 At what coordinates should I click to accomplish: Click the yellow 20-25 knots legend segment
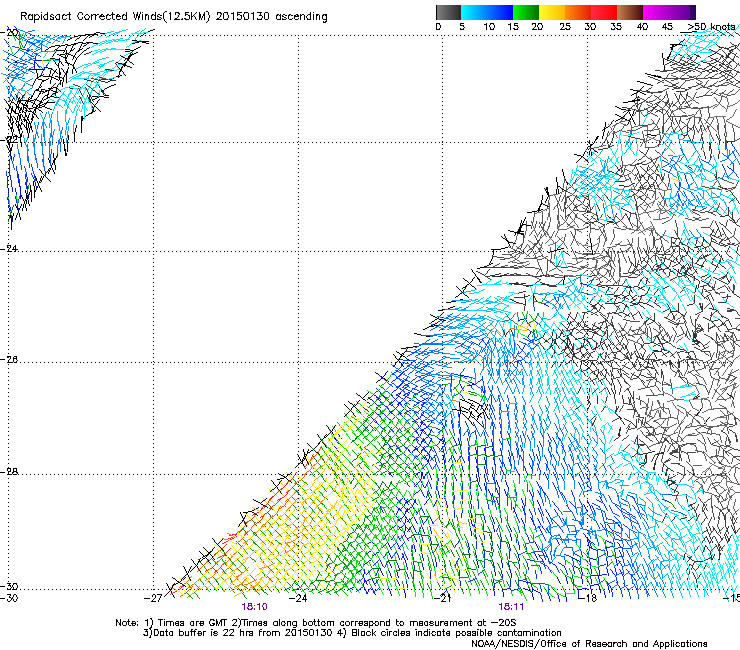(x=552, y=12)
